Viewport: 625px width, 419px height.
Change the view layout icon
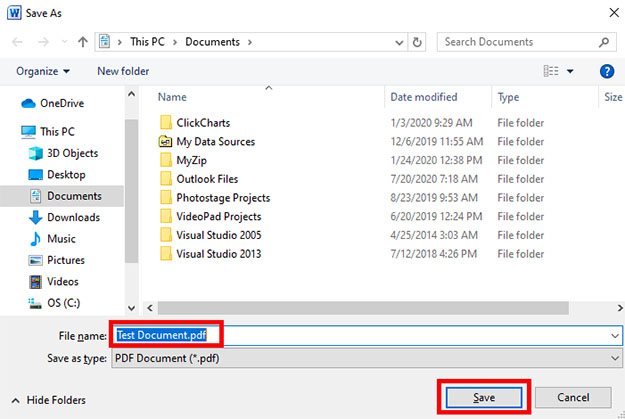pyautogui.click(x=551, y=71)
